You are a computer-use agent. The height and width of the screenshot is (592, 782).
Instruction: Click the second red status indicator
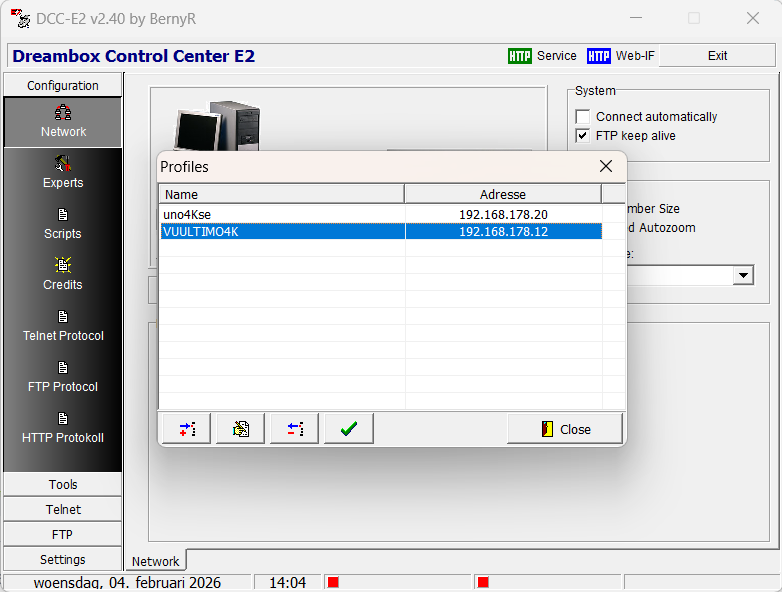coord(483,582)
